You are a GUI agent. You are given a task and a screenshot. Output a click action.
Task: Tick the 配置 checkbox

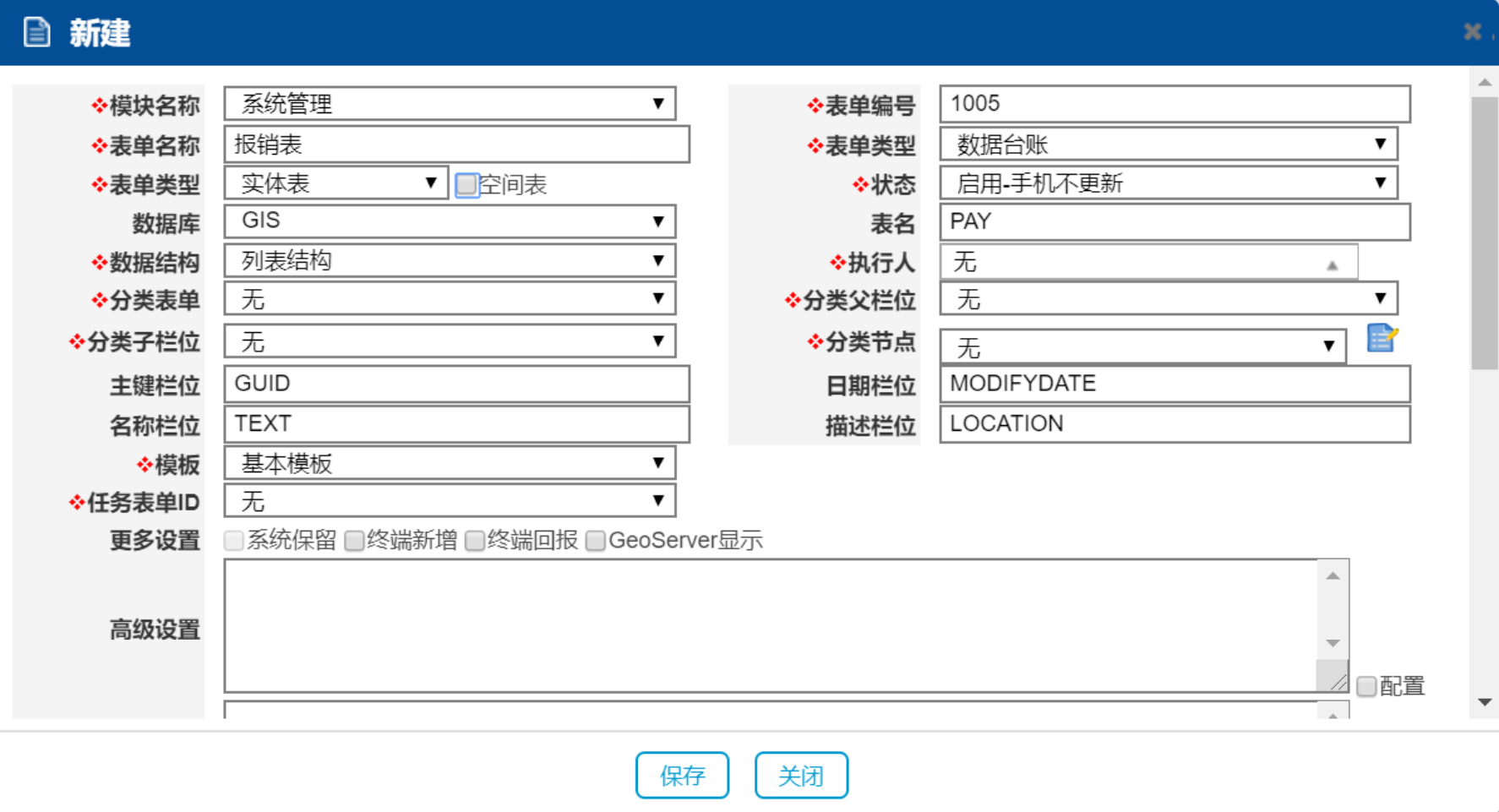1366,686
